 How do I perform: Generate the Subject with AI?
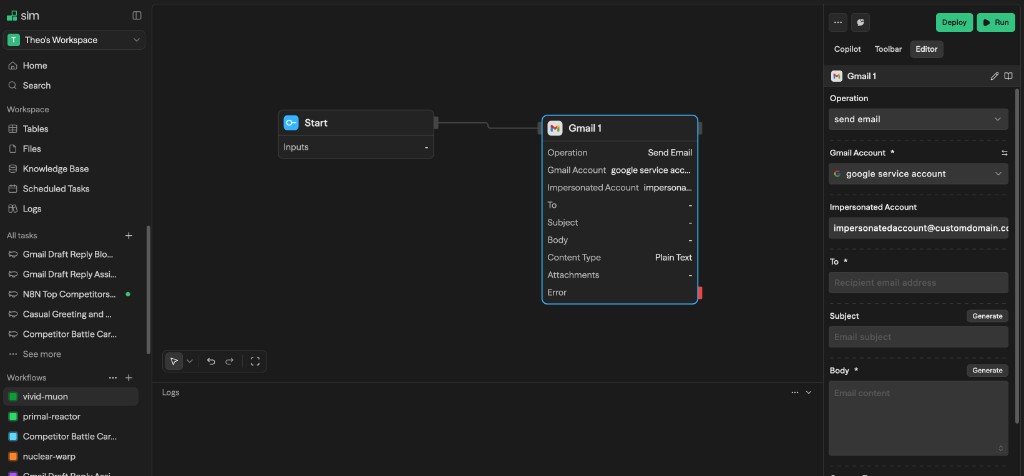(x=987, y=316)
